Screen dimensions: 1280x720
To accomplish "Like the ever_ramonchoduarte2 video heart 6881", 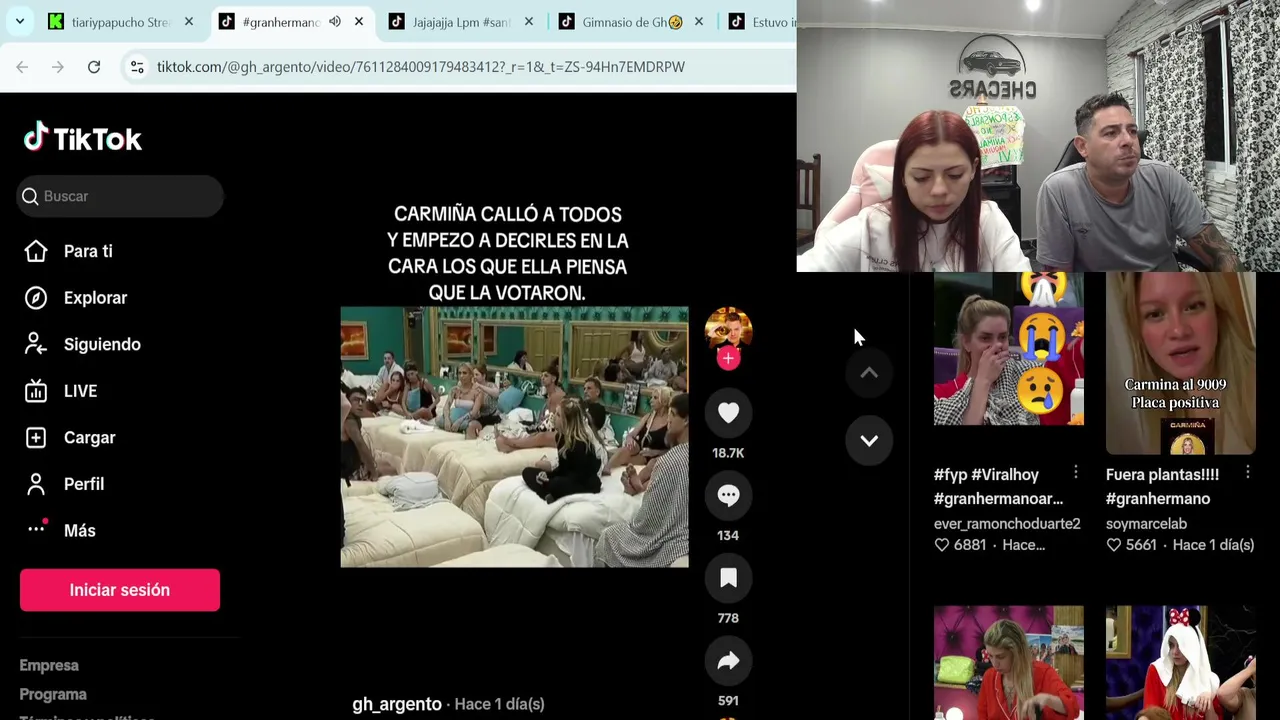I will 942,545.
